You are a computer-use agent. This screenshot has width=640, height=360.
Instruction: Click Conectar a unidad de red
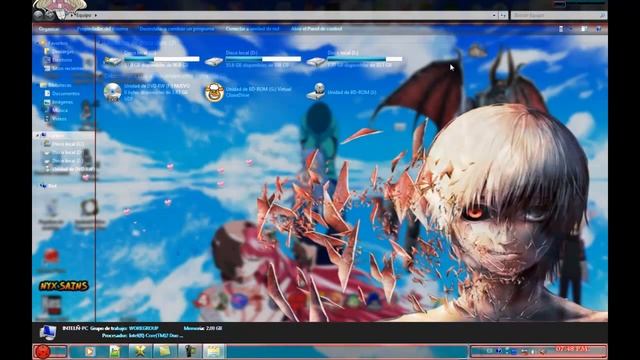tap(252, 29)
